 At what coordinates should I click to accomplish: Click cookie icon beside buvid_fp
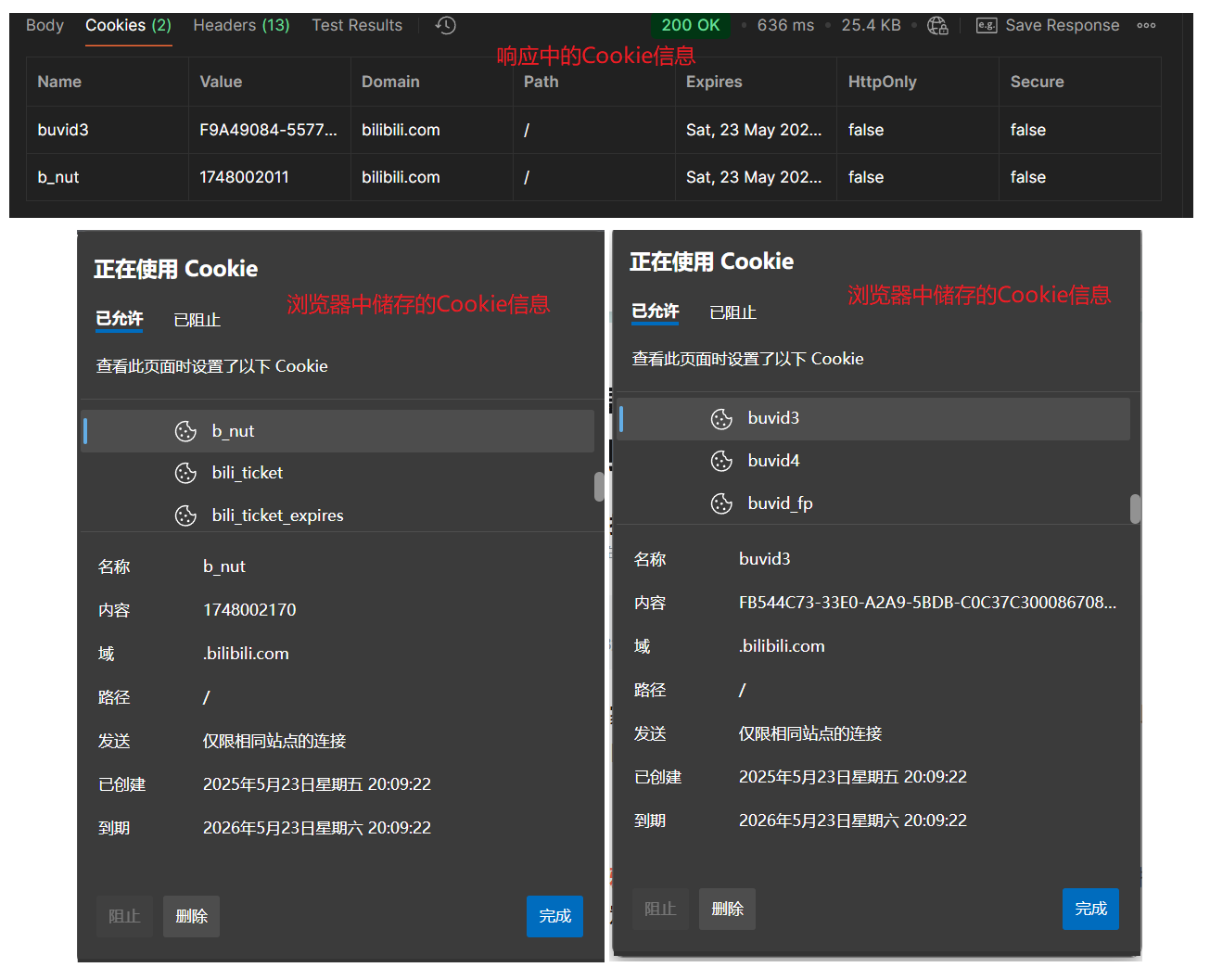(x=721, y=503)
